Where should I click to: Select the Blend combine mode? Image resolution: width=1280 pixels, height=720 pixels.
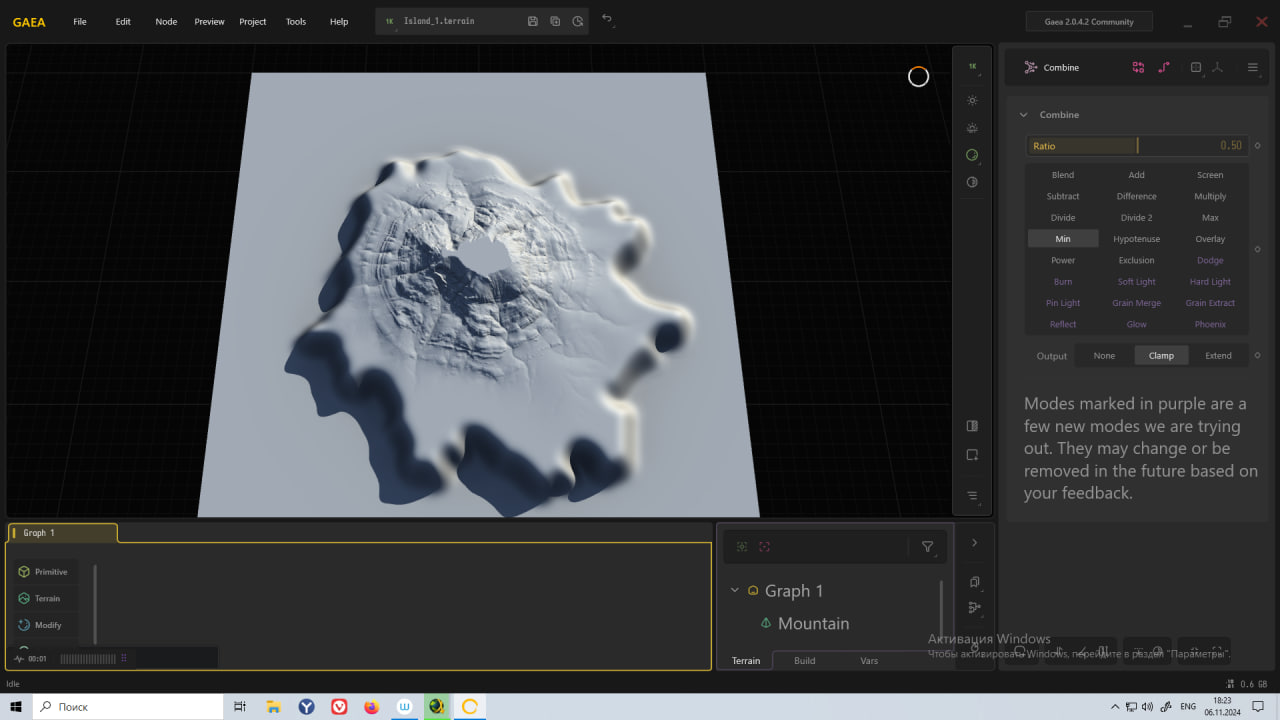coord(1063,175)
